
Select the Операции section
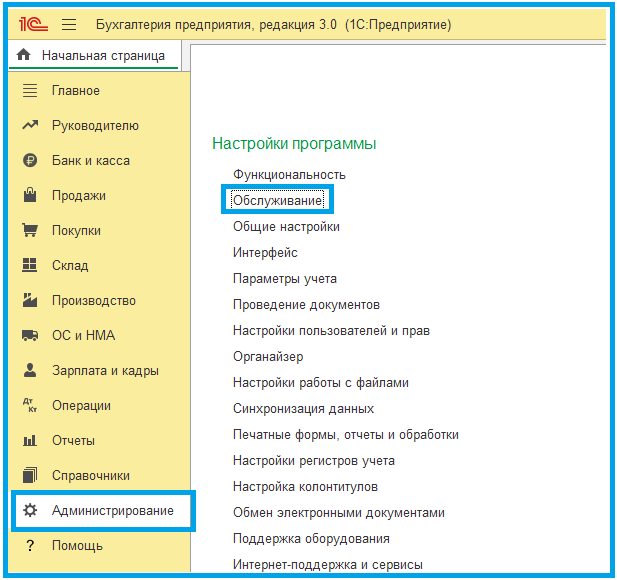click(x=81, y=405)
